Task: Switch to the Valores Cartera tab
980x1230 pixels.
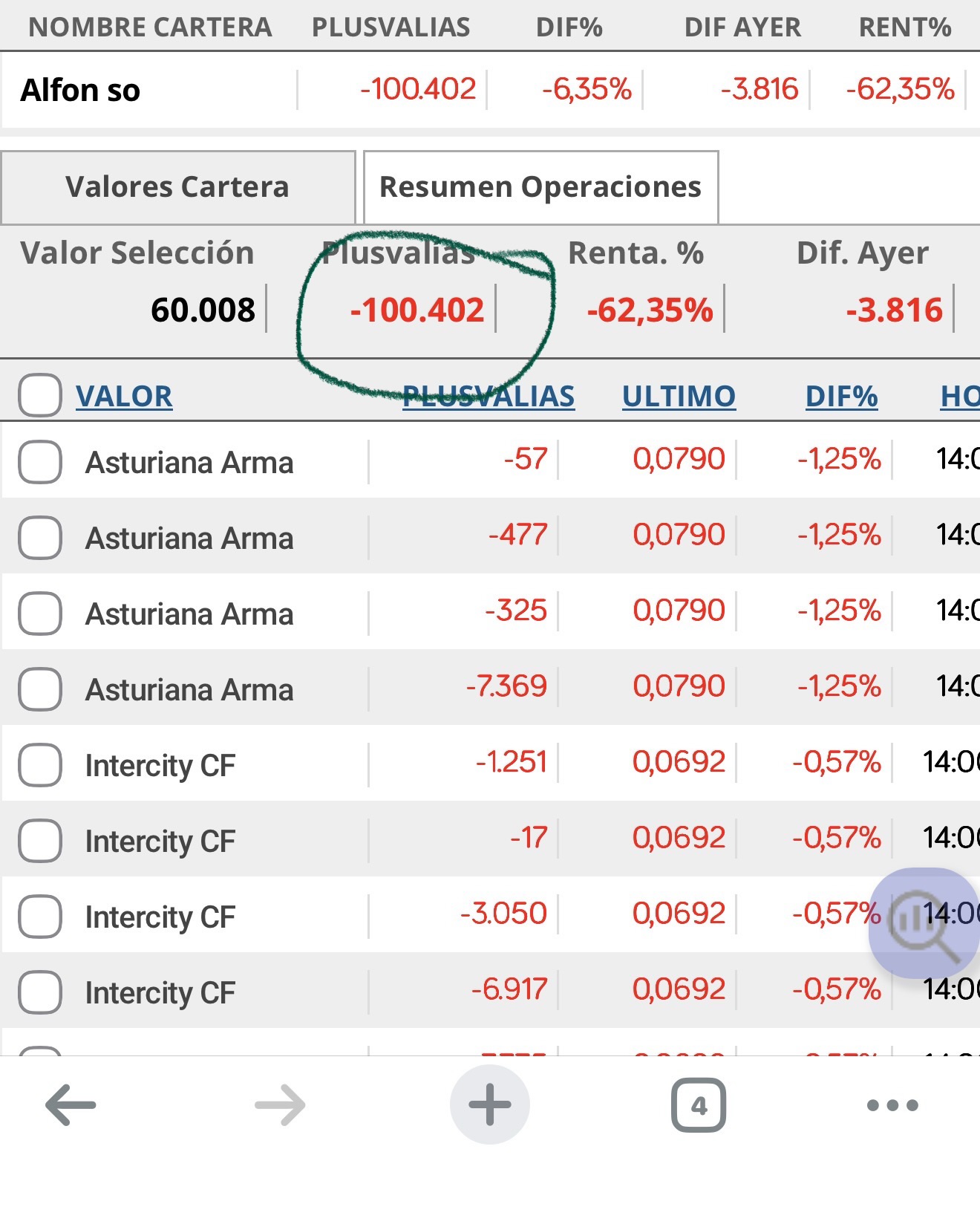Action: 177,187
